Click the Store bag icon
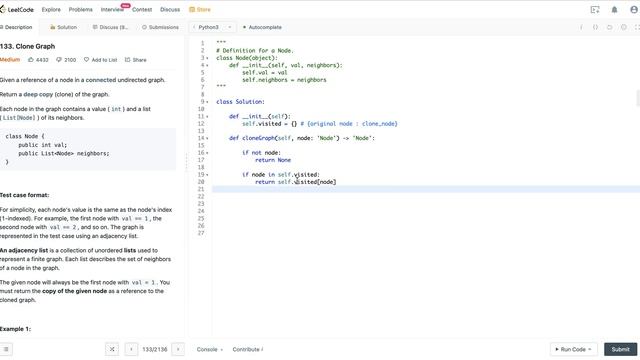640x360 pixels. [192, 9]
